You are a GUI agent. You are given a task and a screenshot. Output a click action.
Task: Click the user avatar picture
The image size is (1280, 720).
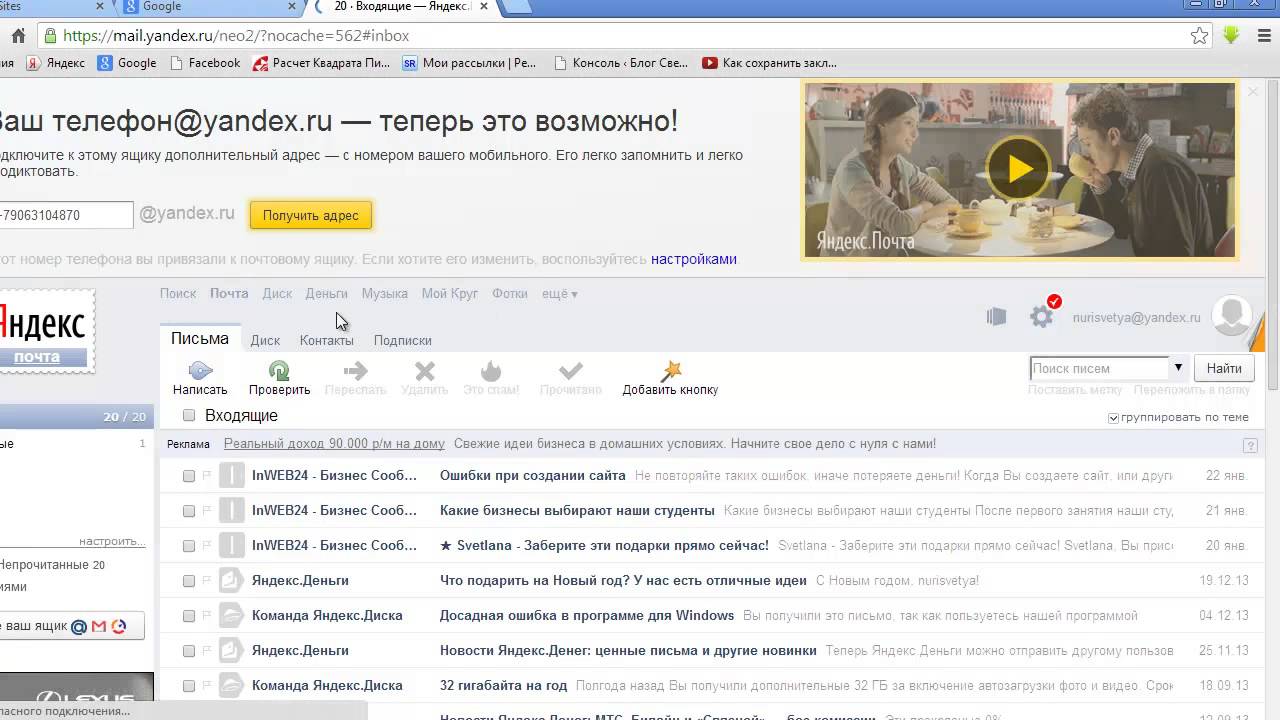coord(1231,315)
